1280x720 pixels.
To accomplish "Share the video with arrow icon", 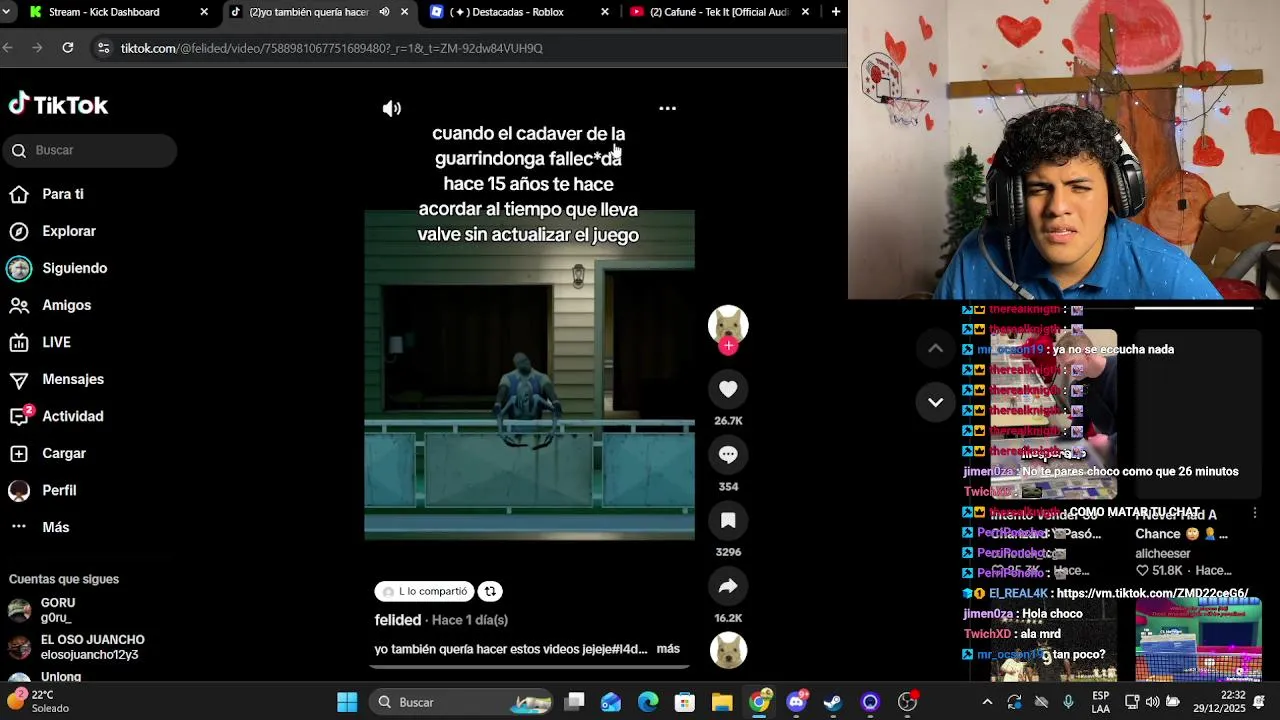I will (728, 586).
